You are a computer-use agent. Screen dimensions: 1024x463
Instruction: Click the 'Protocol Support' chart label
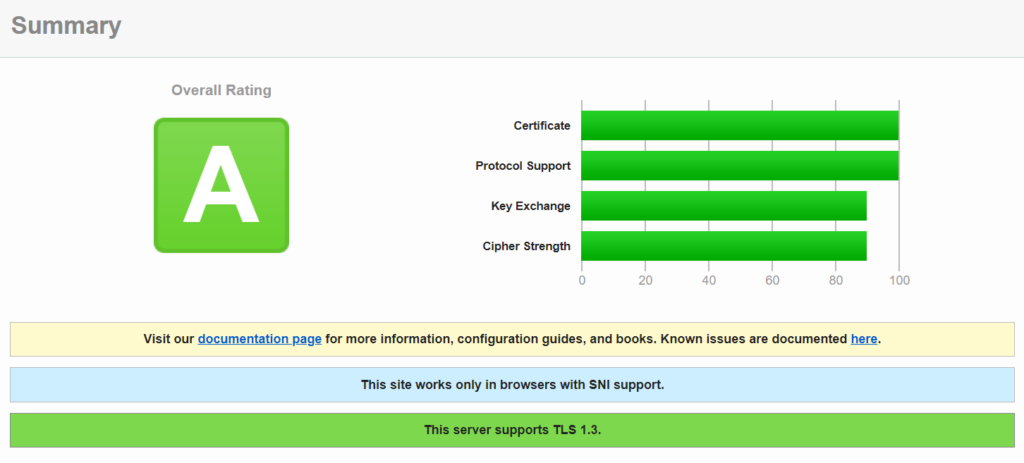[x=523, y=166]
